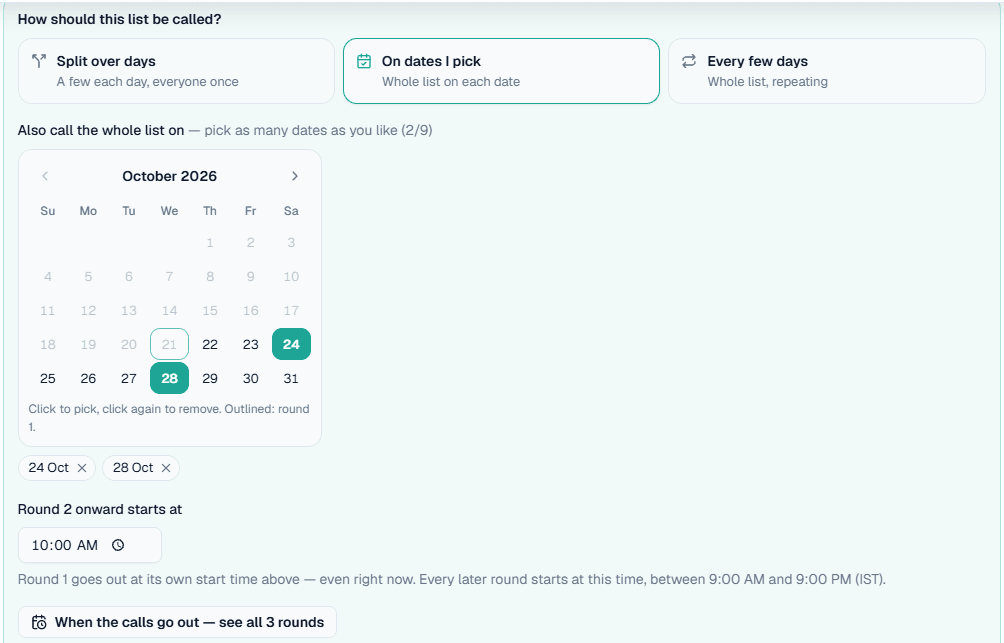Pick October 26 in the calendar

coord(88,378)
